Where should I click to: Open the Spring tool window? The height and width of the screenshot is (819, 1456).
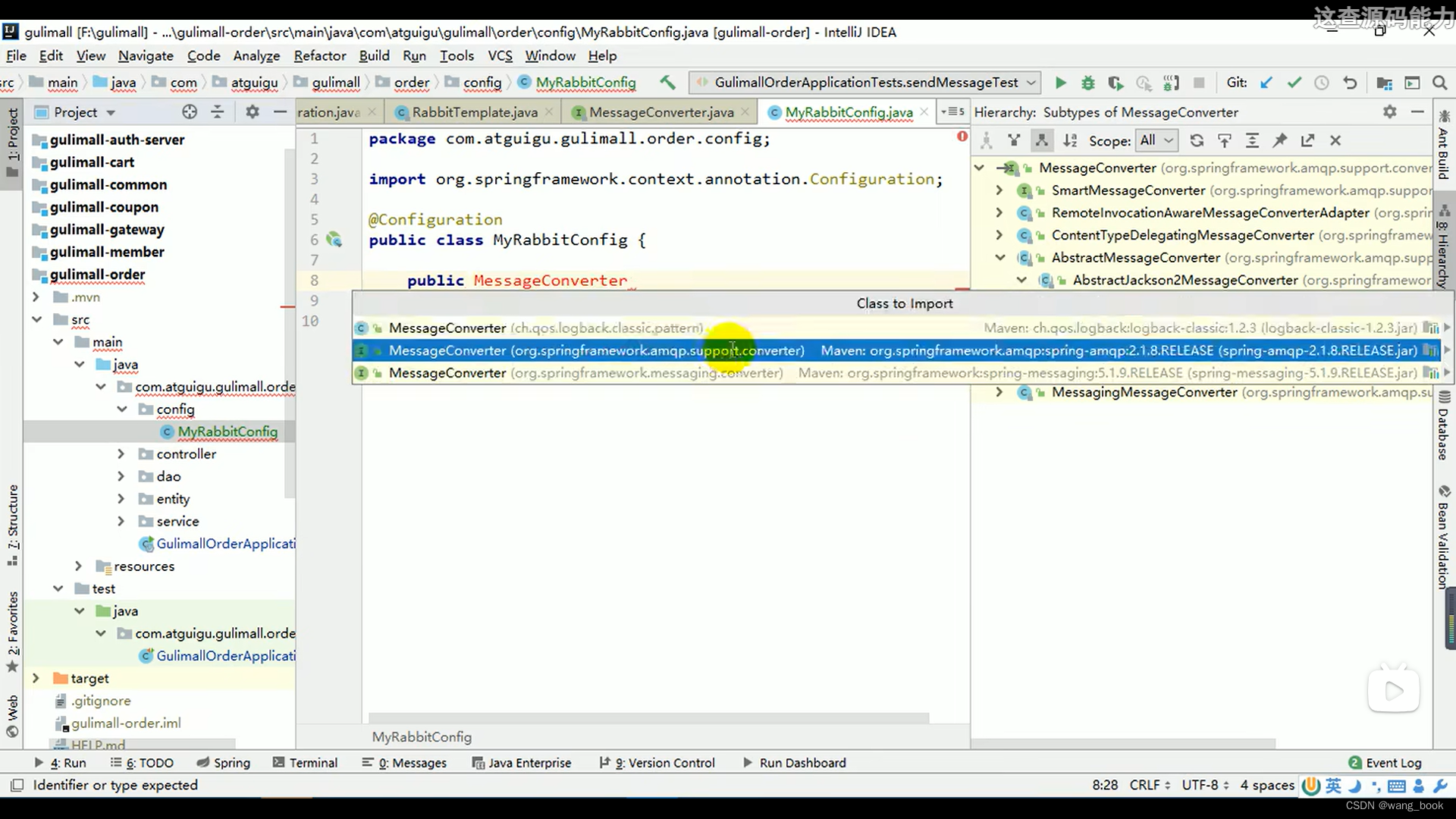pyautogui.click(x=223, y=763)
